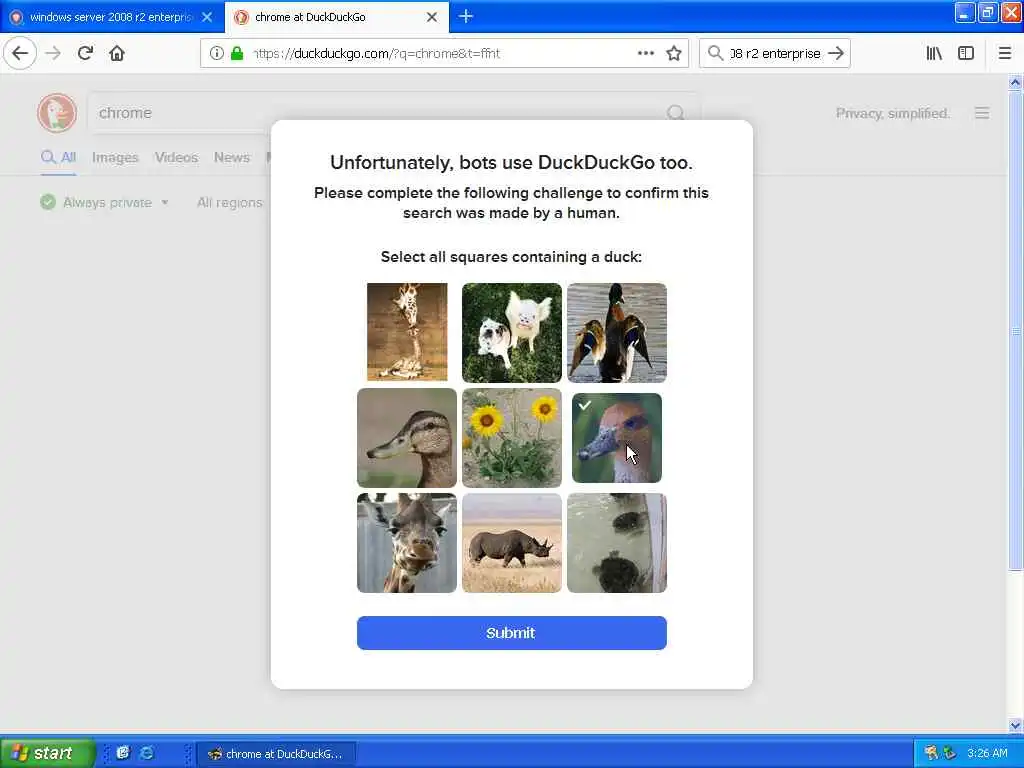
Task: Select the brown female duck head square
Action: [x=407, y=438]
